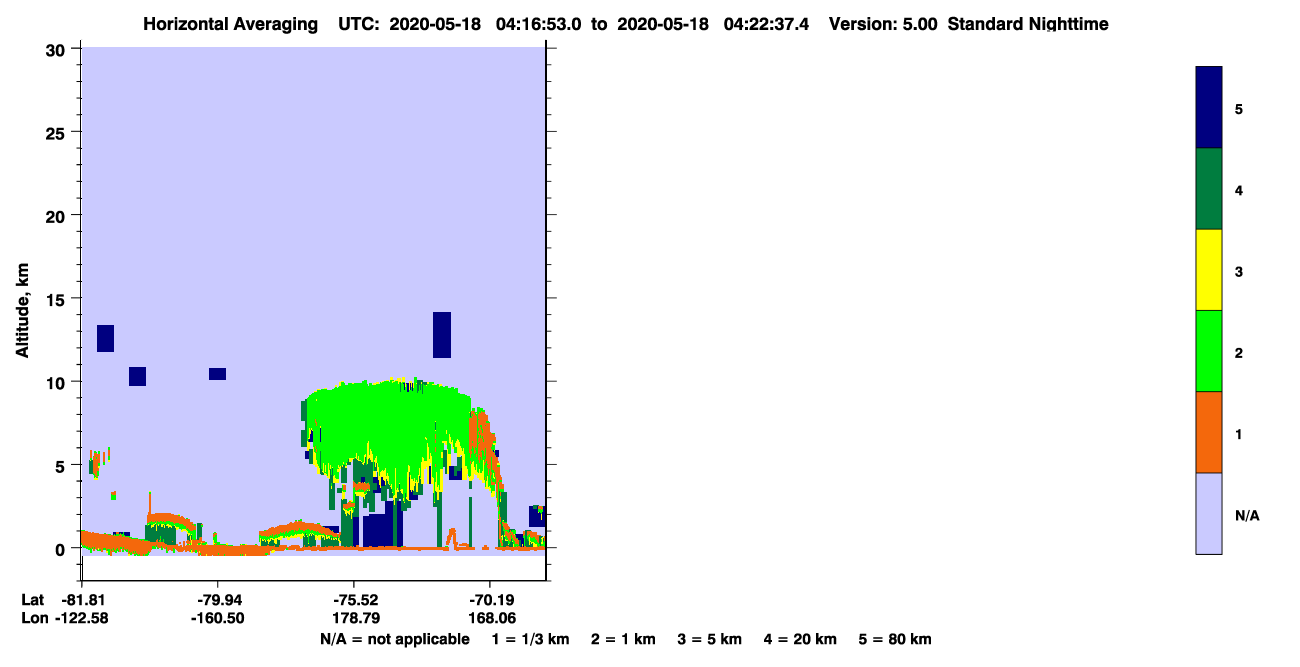Image resolution: width=1300 pixels, height=667 pixels.
Task: Click the legend text '2 = 1 km'
Action: coord(623,639)
